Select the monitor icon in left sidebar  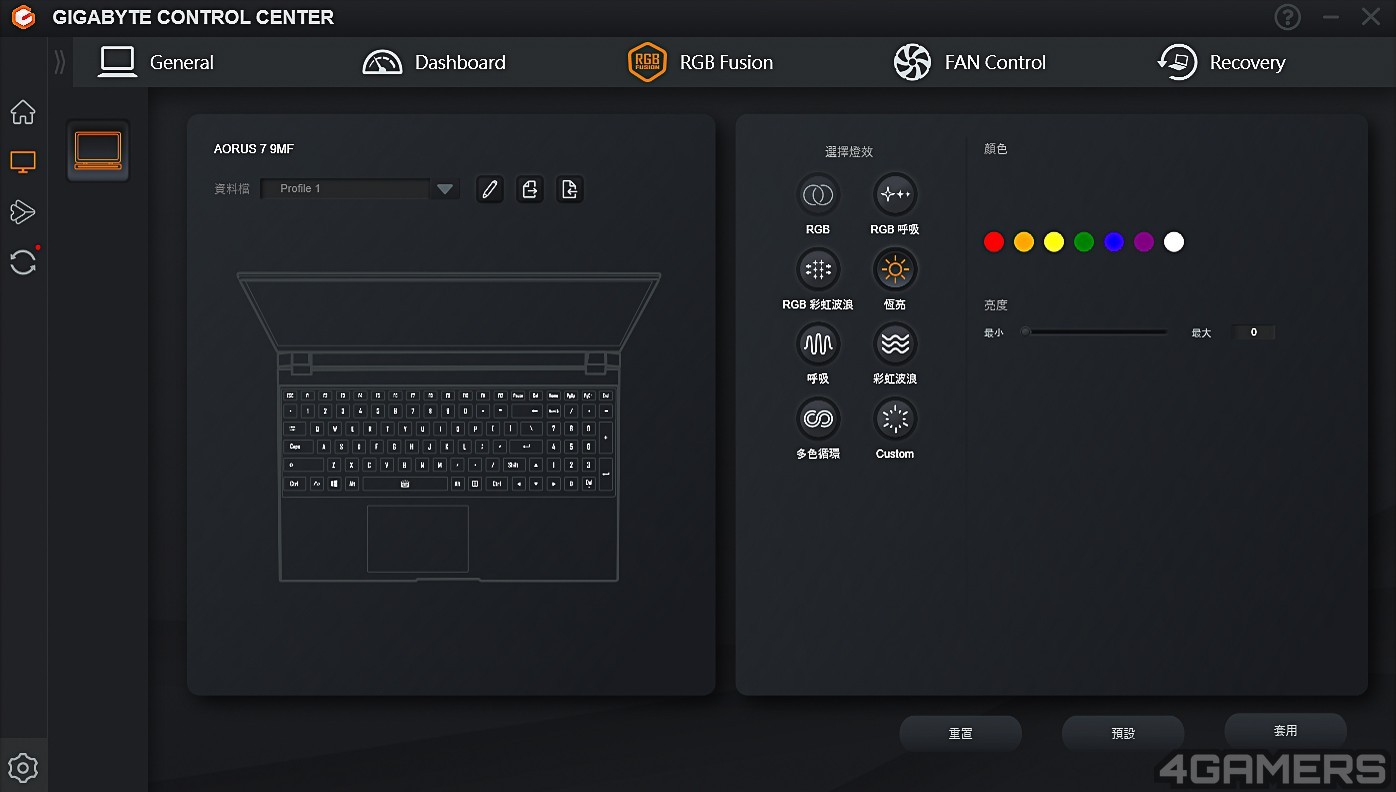click(23, 162)
